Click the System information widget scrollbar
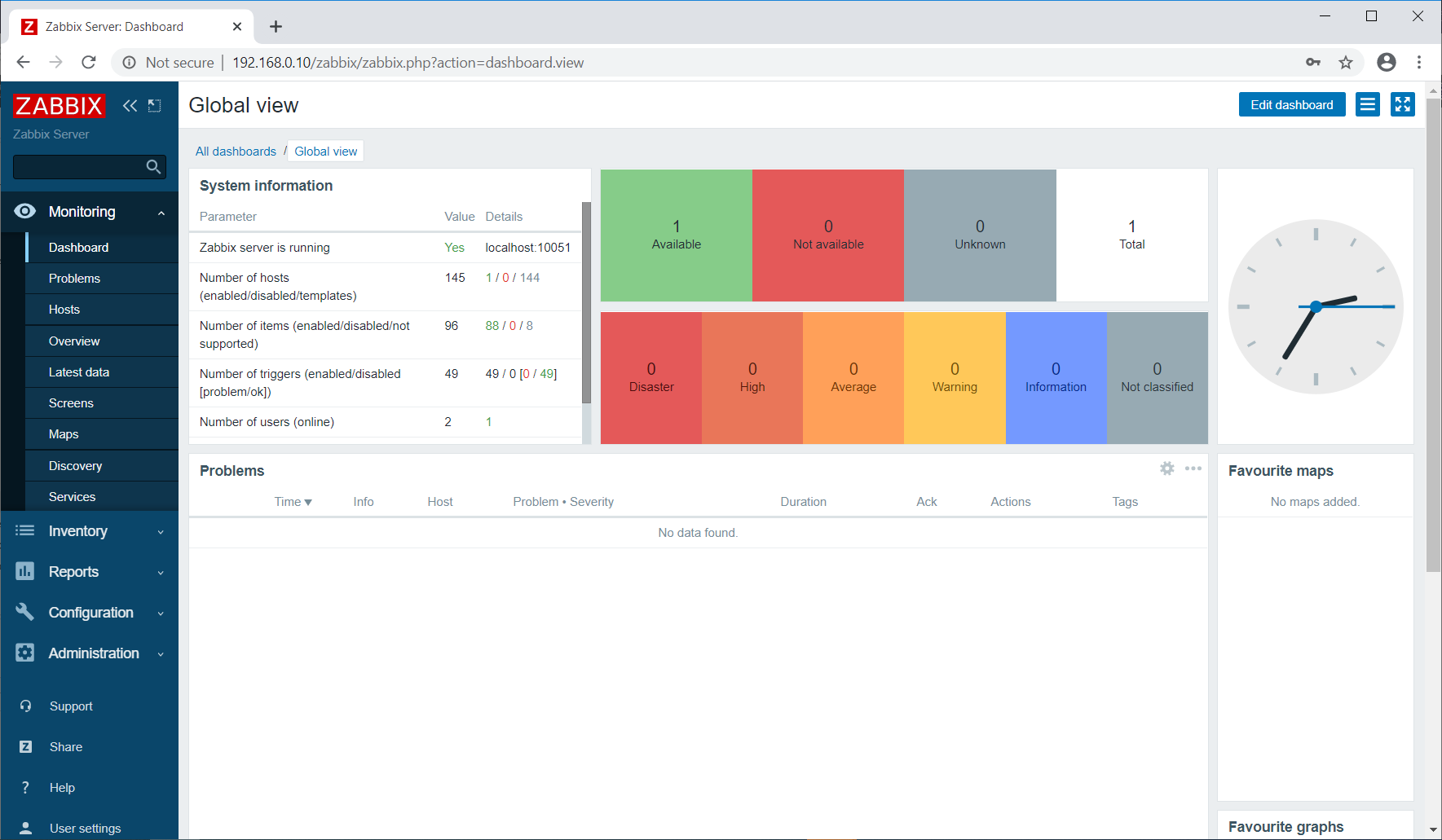 (586, 303)
